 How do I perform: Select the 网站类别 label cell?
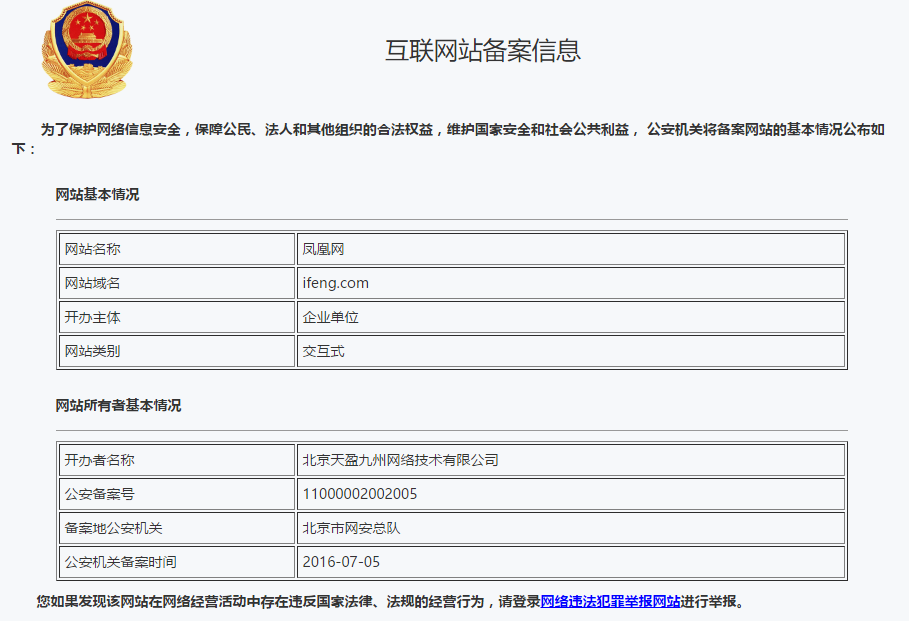[177, 351]
